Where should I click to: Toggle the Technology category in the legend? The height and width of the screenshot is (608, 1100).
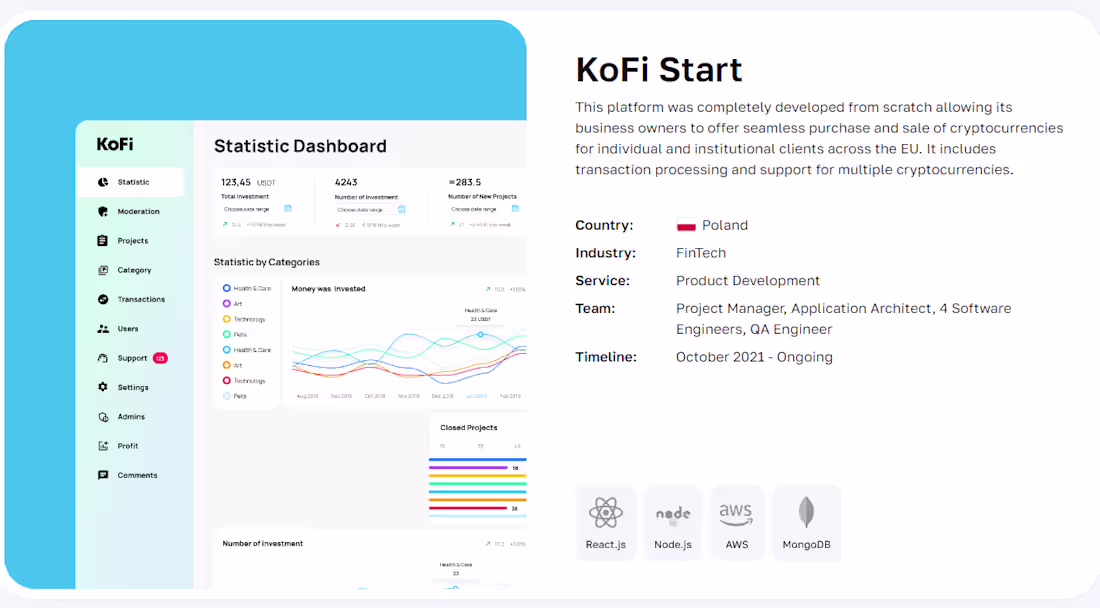pyautogui.click(x=225, y=319)
